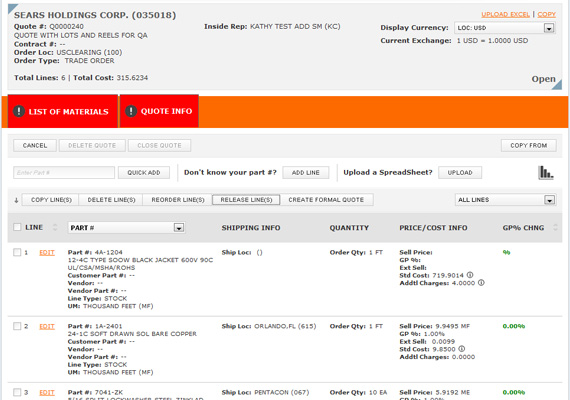This screenshot has width=570, height=400.
Task: Check the select-all LINE header checkbox
Action: tap(17, 227)
